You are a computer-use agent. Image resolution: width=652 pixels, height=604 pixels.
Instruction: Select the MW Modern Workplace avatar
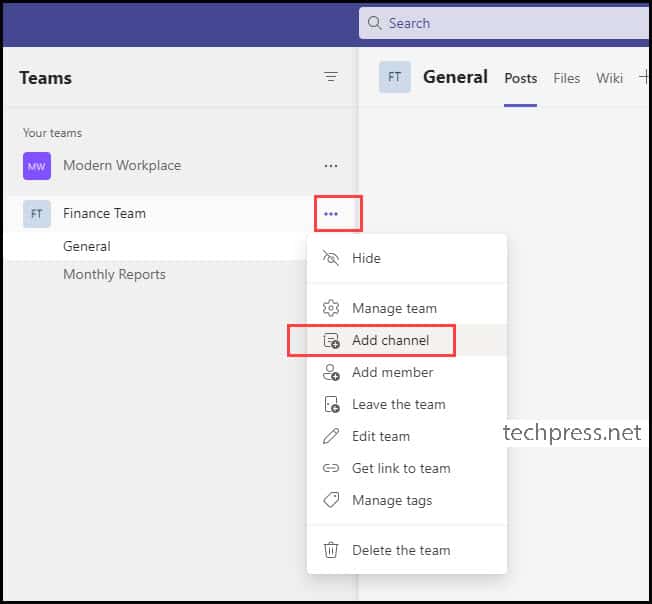[x=37, y=166]
